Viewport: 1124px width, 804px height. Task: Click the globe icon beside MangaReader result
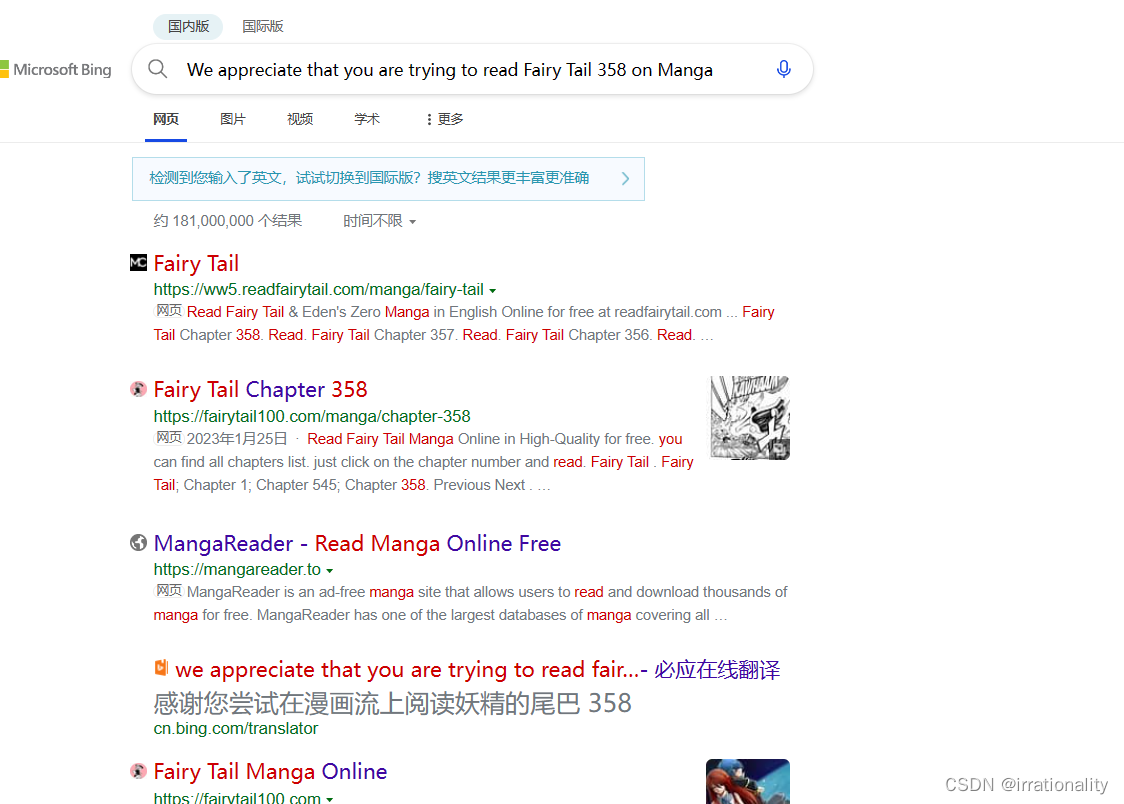point(138,542)
